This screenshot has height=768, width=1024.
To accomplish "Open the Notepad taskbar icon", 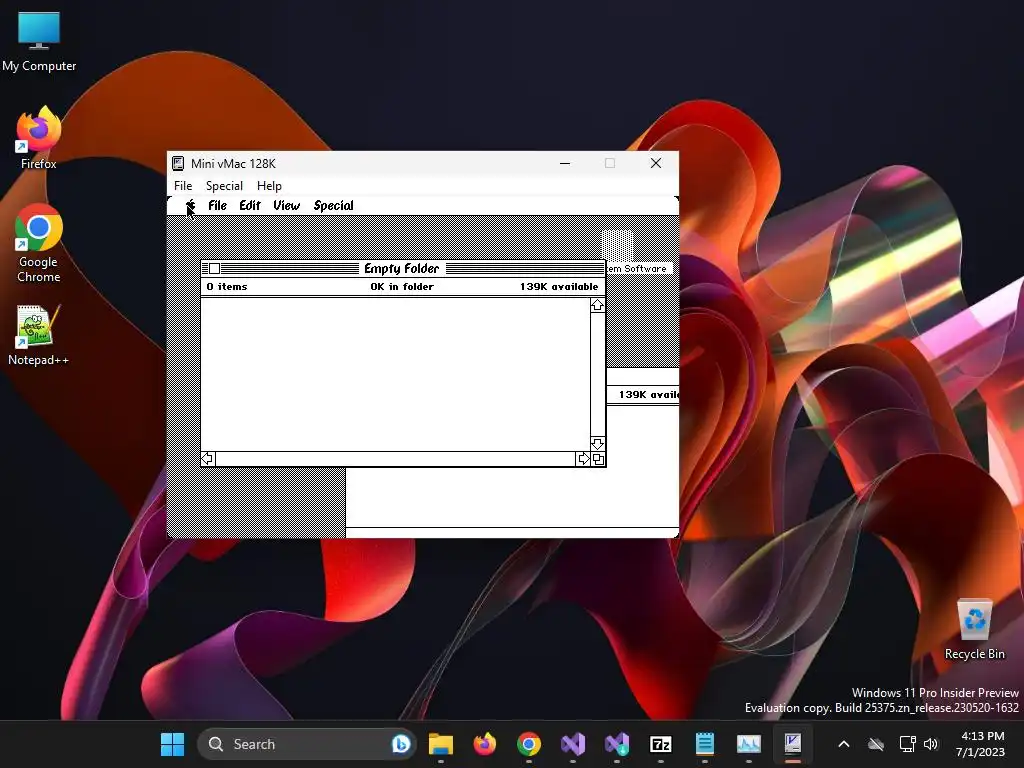I will (x=705, y=744).
